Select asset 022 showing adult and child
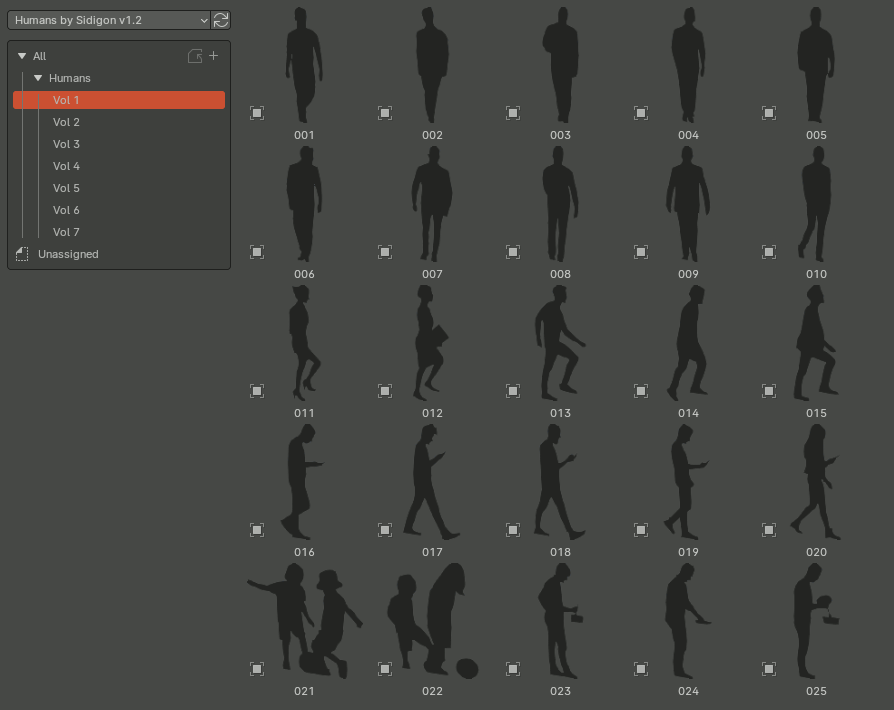 [x=431, y=622]
